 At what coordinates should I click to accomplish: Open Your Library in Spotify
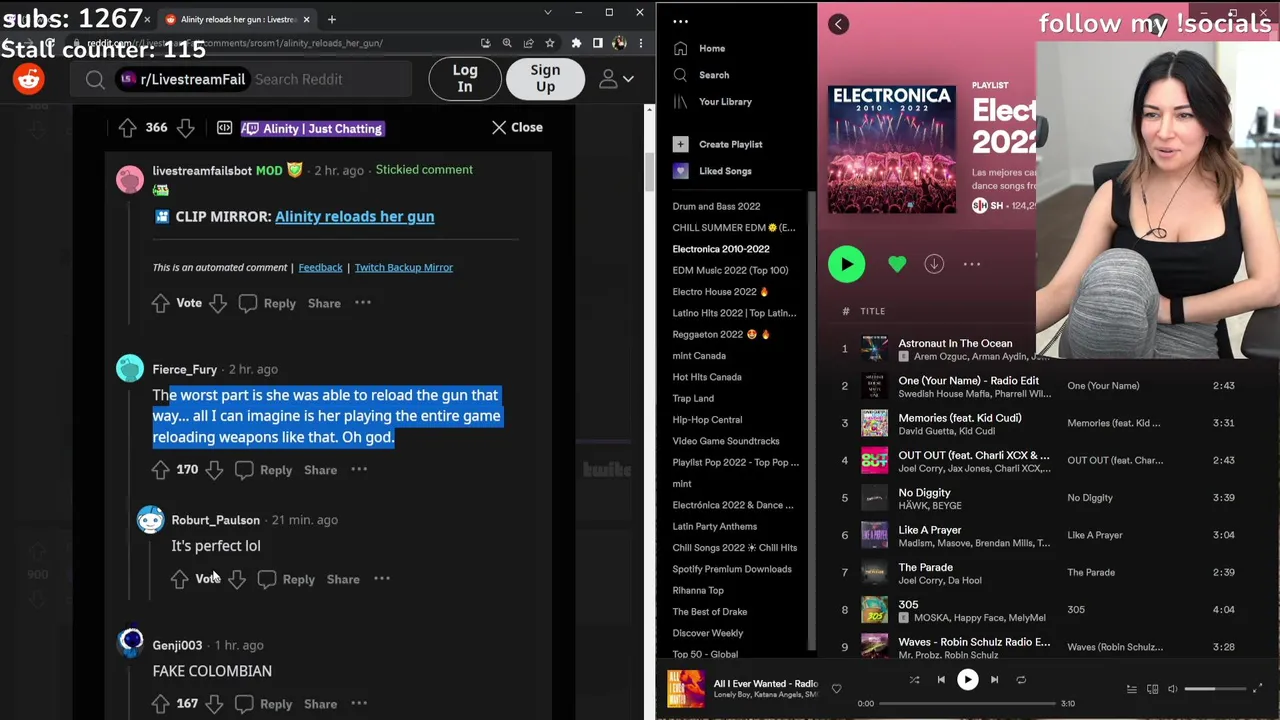pyautogui.click(x=712, y=102)
